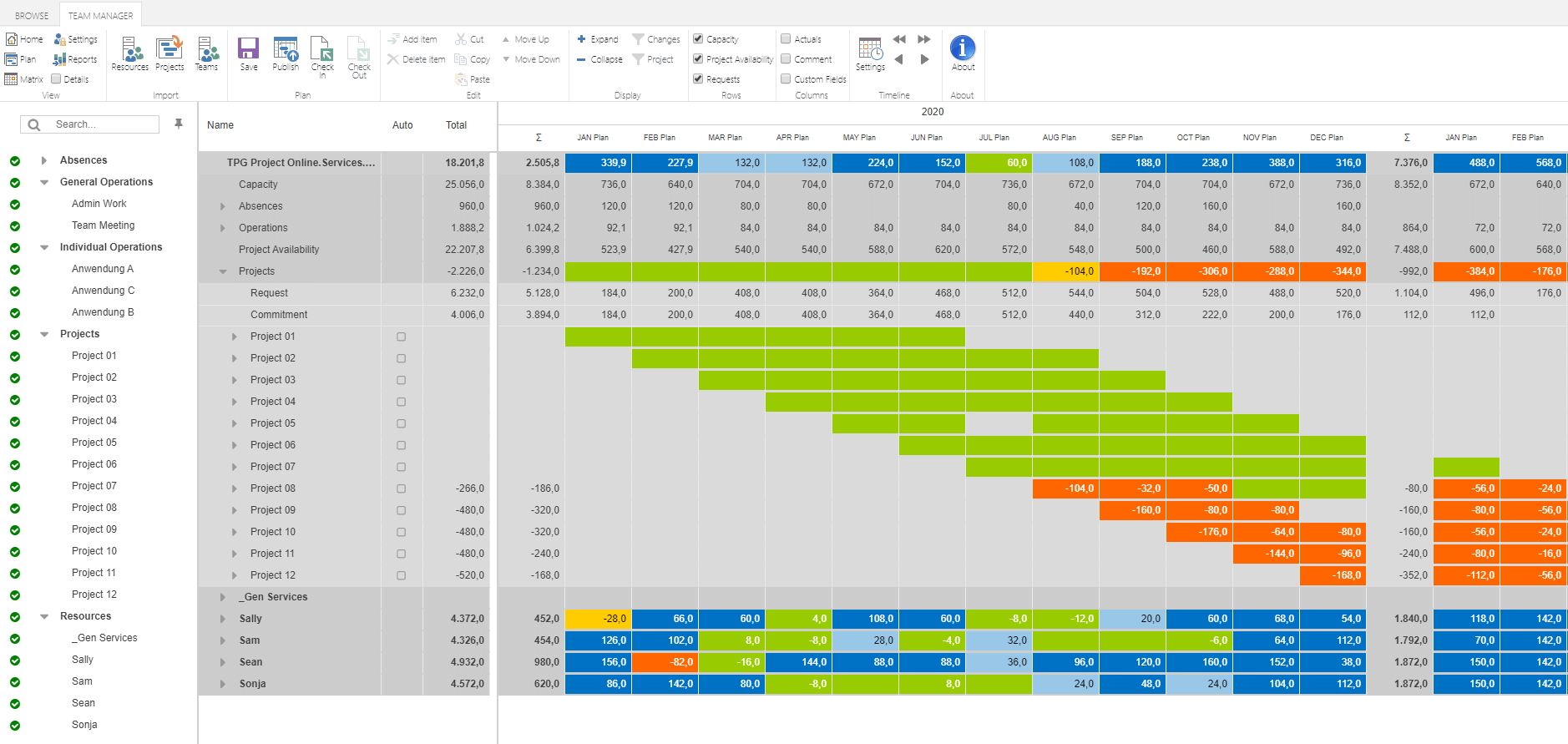Screen dimensions: 1568x744
Task: Click the Save icon in the ribbon
Action: [248, 50]
